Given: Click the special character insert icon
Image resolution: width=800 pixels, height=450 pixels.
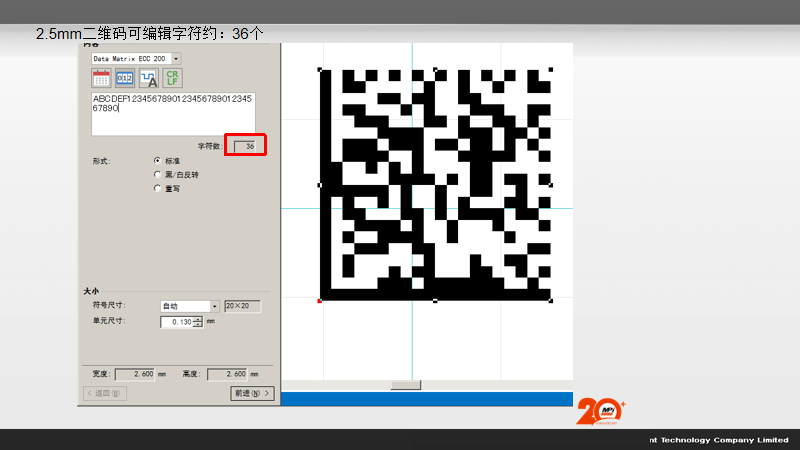Looking at the screenshot, I should (148, 78).
